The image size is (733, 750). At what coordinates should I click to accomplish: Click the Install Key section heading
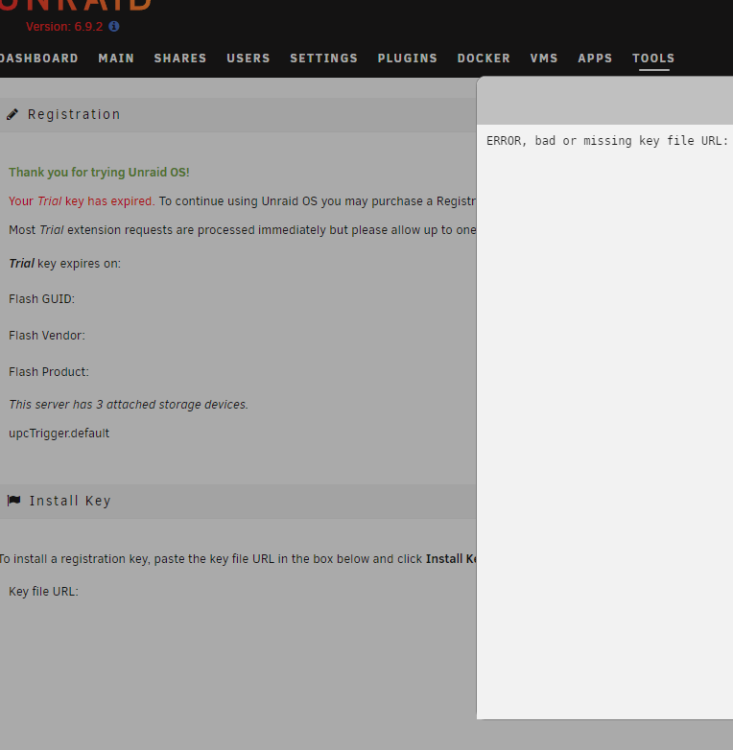pyautogui.click(x=70, y=501)
